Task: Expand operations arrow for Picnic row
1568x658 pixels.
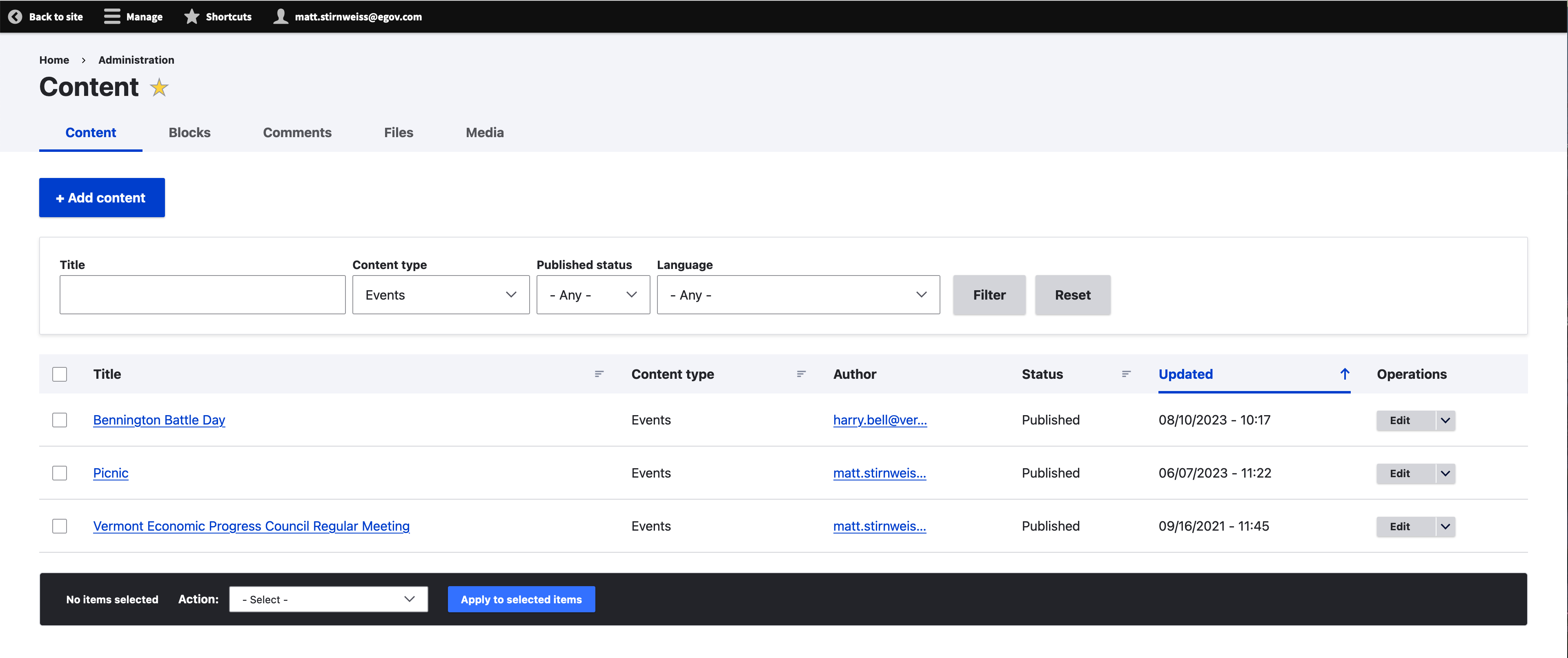Action: tap(1445, 473)
